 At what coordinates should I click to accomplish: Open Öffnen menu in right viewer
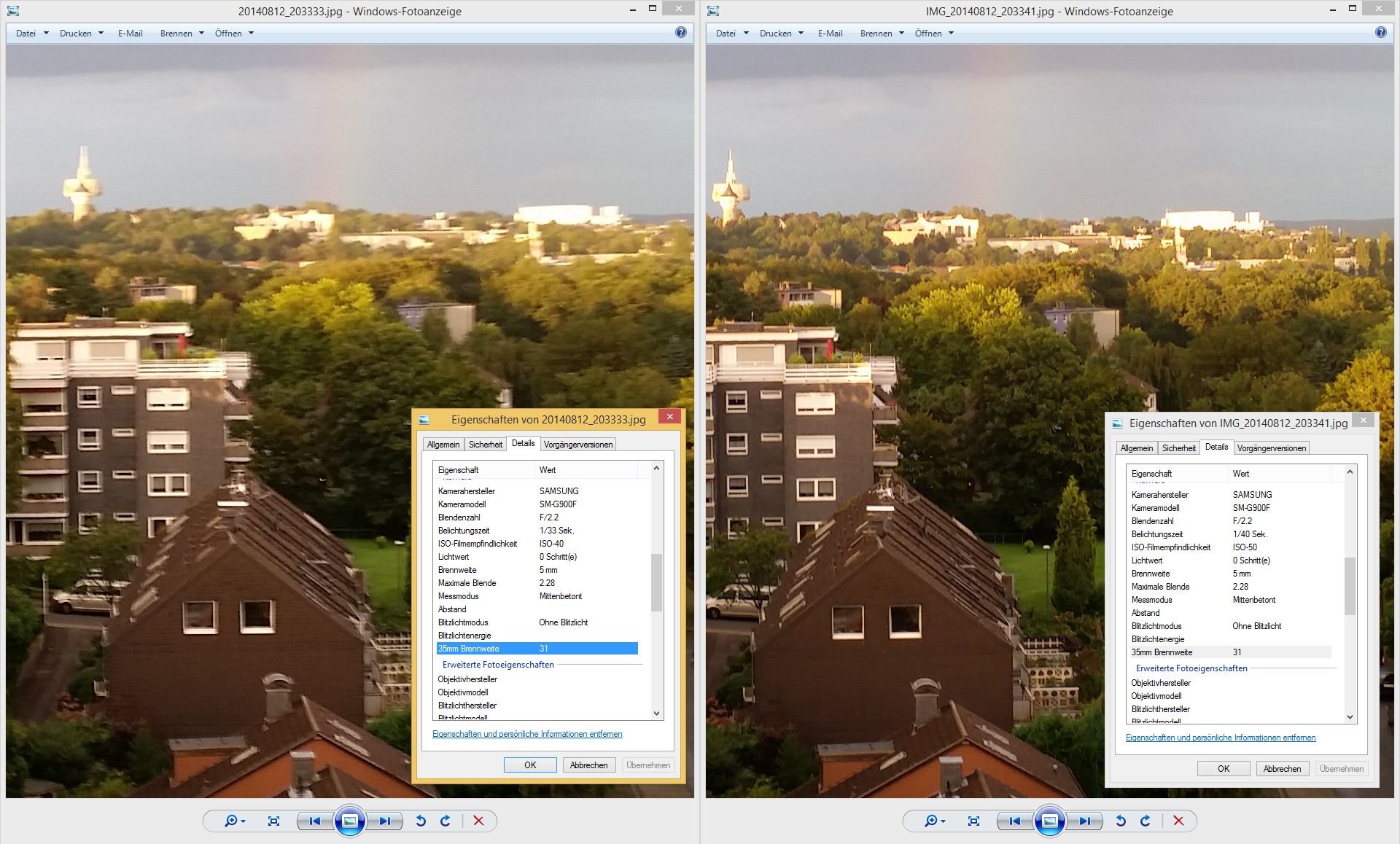pyautogui.click(x=934, y=33)
